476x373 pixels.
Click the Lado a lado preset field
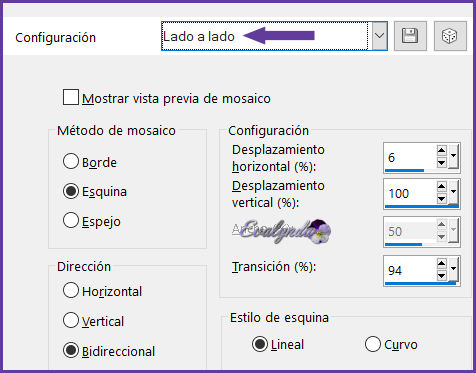(265, 36)
